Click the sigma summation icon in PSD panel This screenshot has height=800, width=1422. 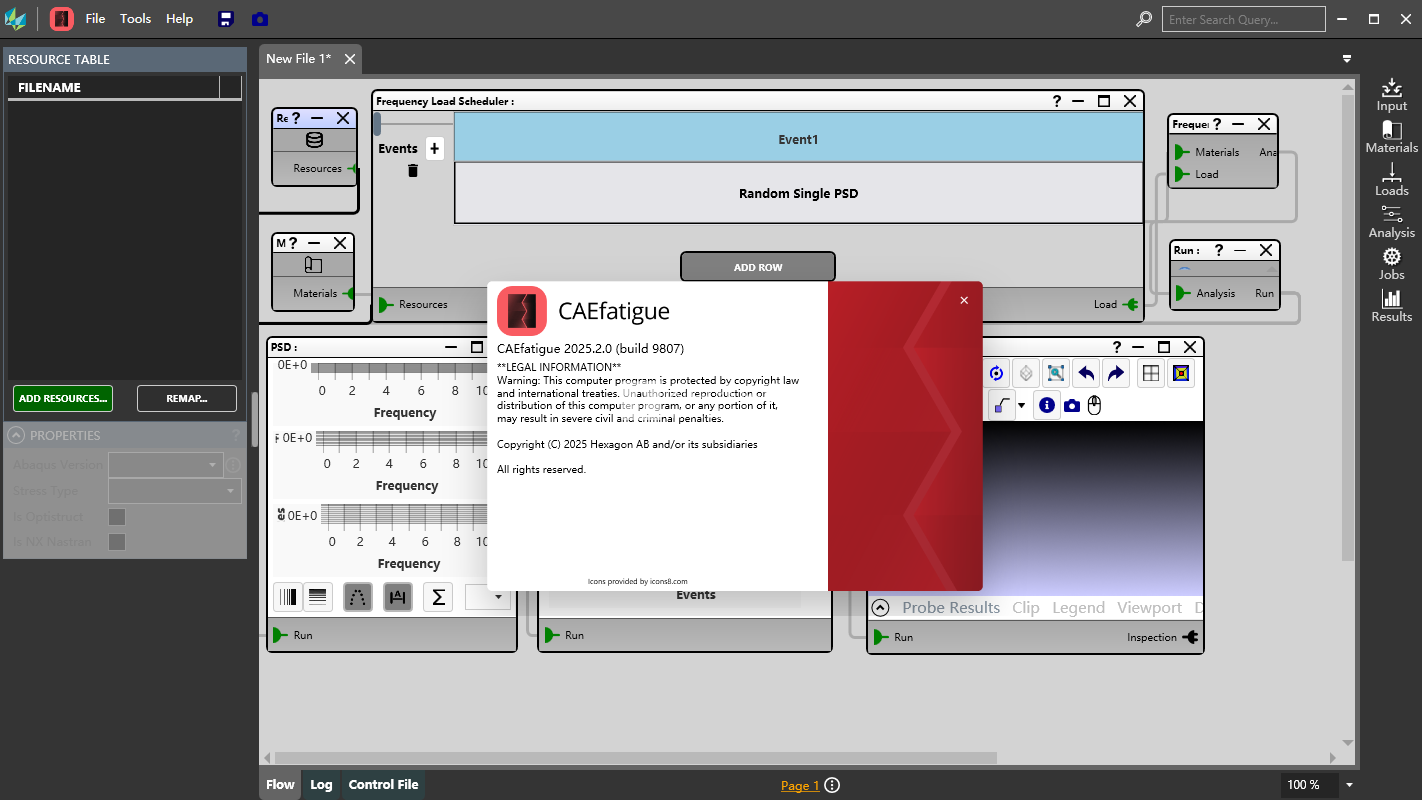coord(437,598)
